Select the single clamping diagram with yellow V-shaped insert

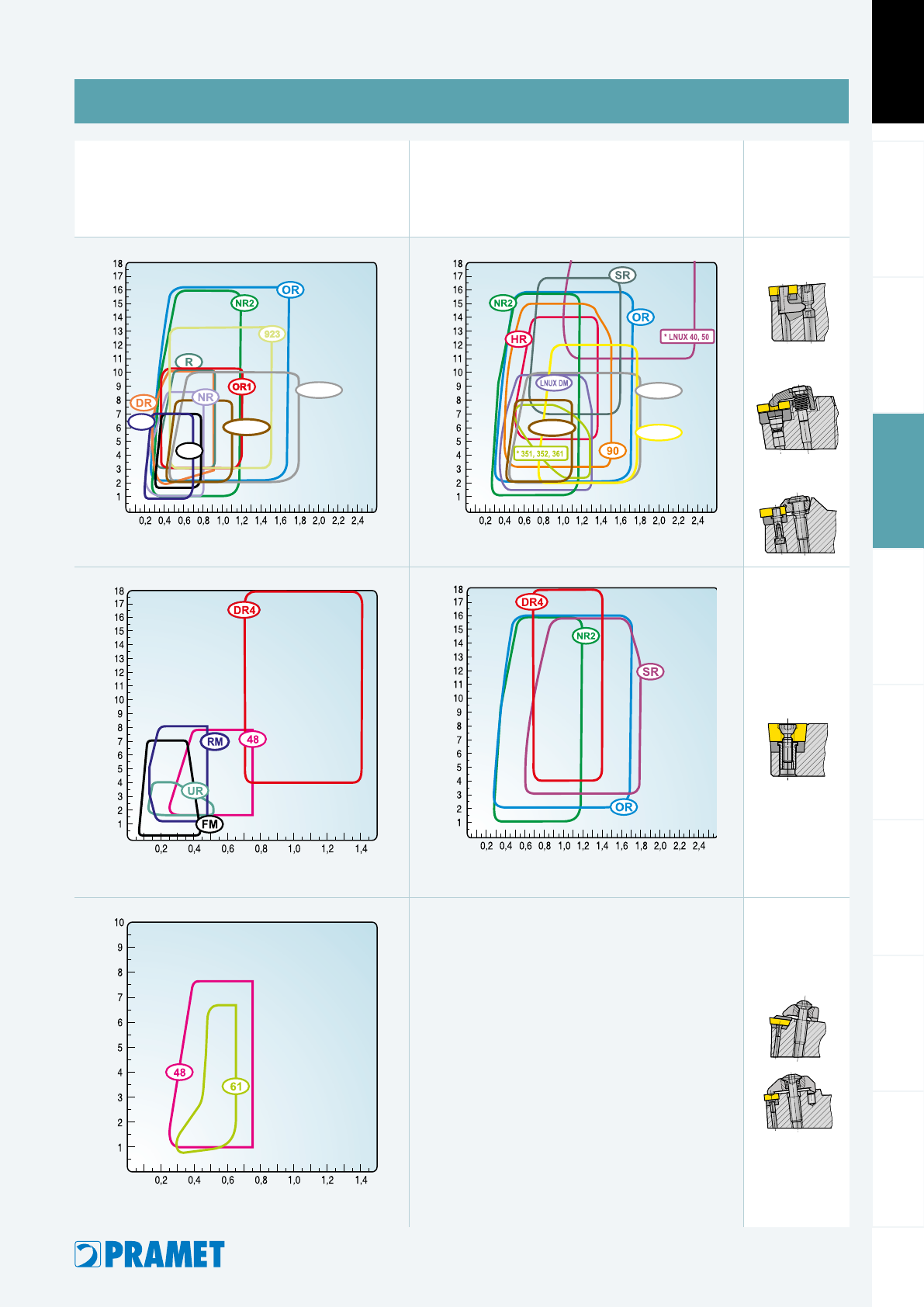(798, 749)
